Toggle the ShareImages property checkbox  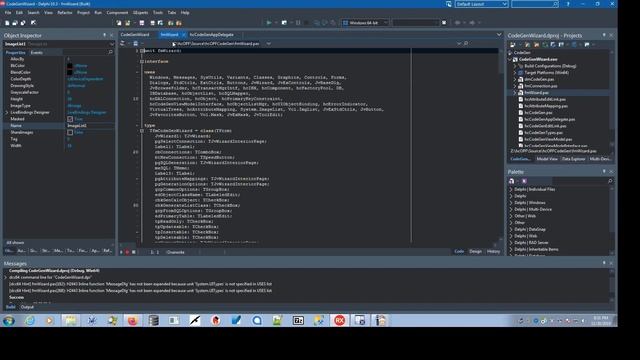pyautogui.click(x=70, y=133)
